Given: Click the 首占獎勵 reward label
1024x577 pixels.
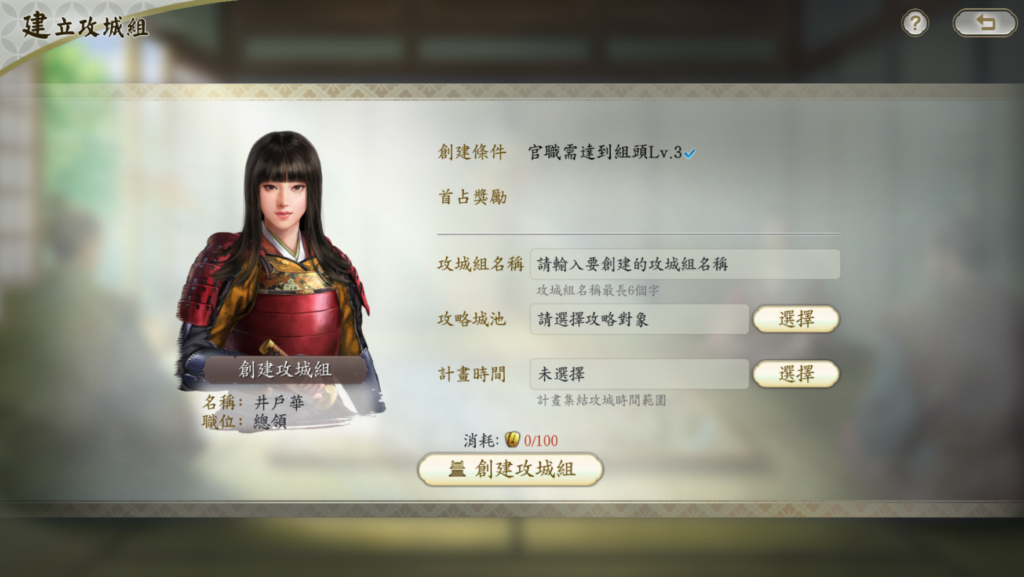Looking at the screenshot, I should (x=472, y=197).
